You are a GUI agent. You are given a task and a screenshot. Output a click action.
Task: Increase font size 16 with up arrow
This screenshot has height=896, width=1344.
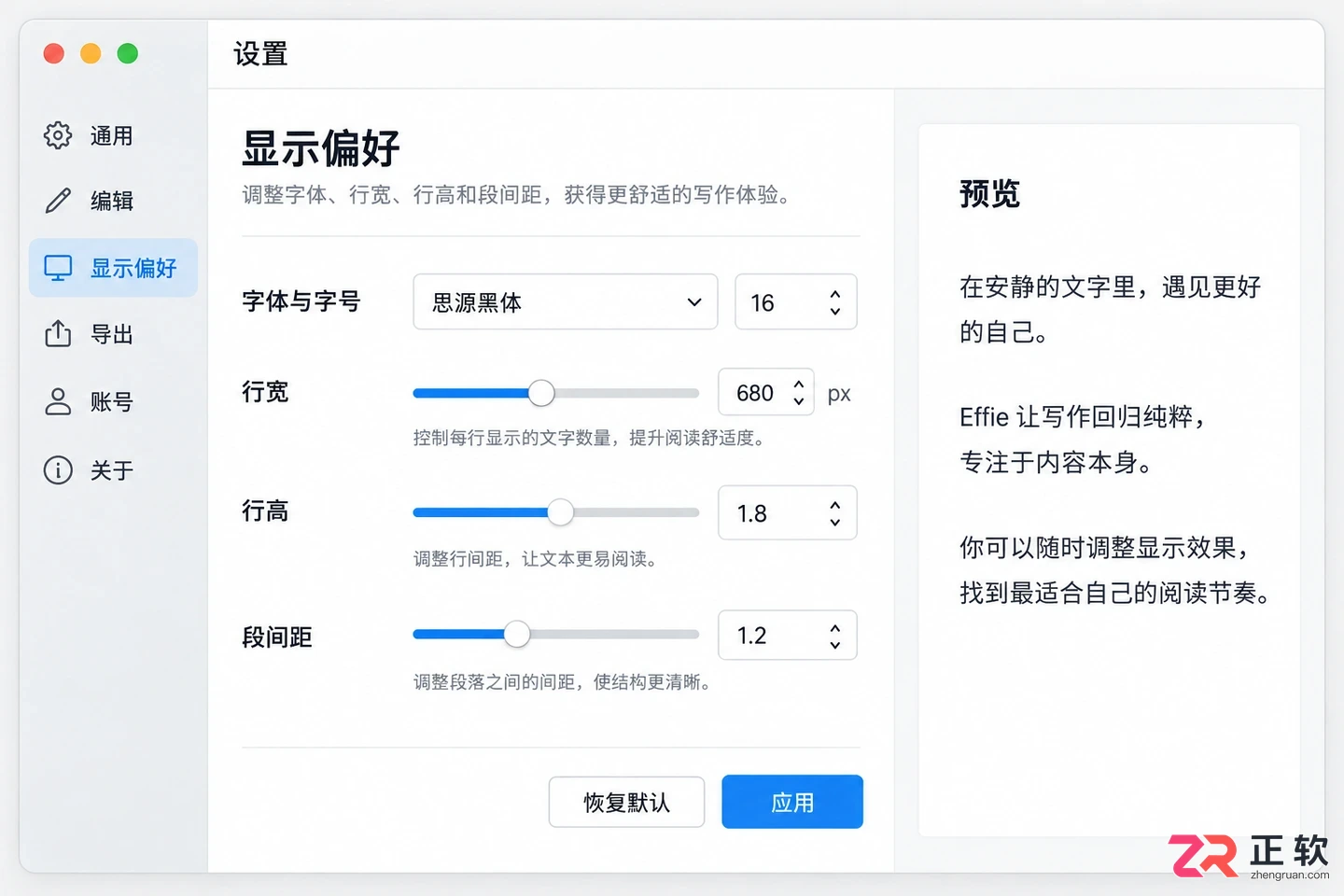tap(835, 294)
